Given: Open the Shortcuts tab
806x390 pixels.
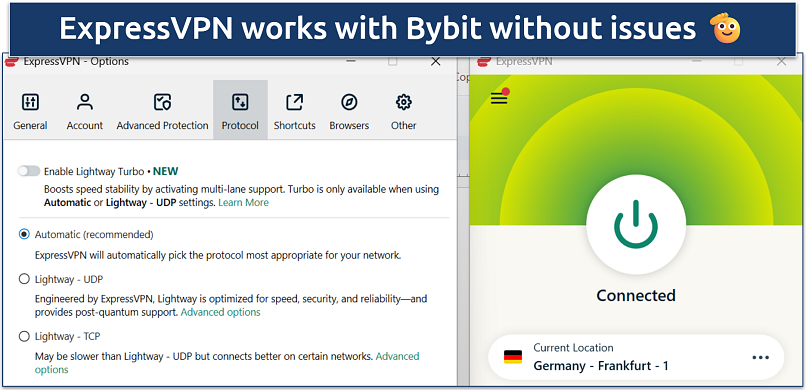Looking at the screenshot, I should 295,110.
